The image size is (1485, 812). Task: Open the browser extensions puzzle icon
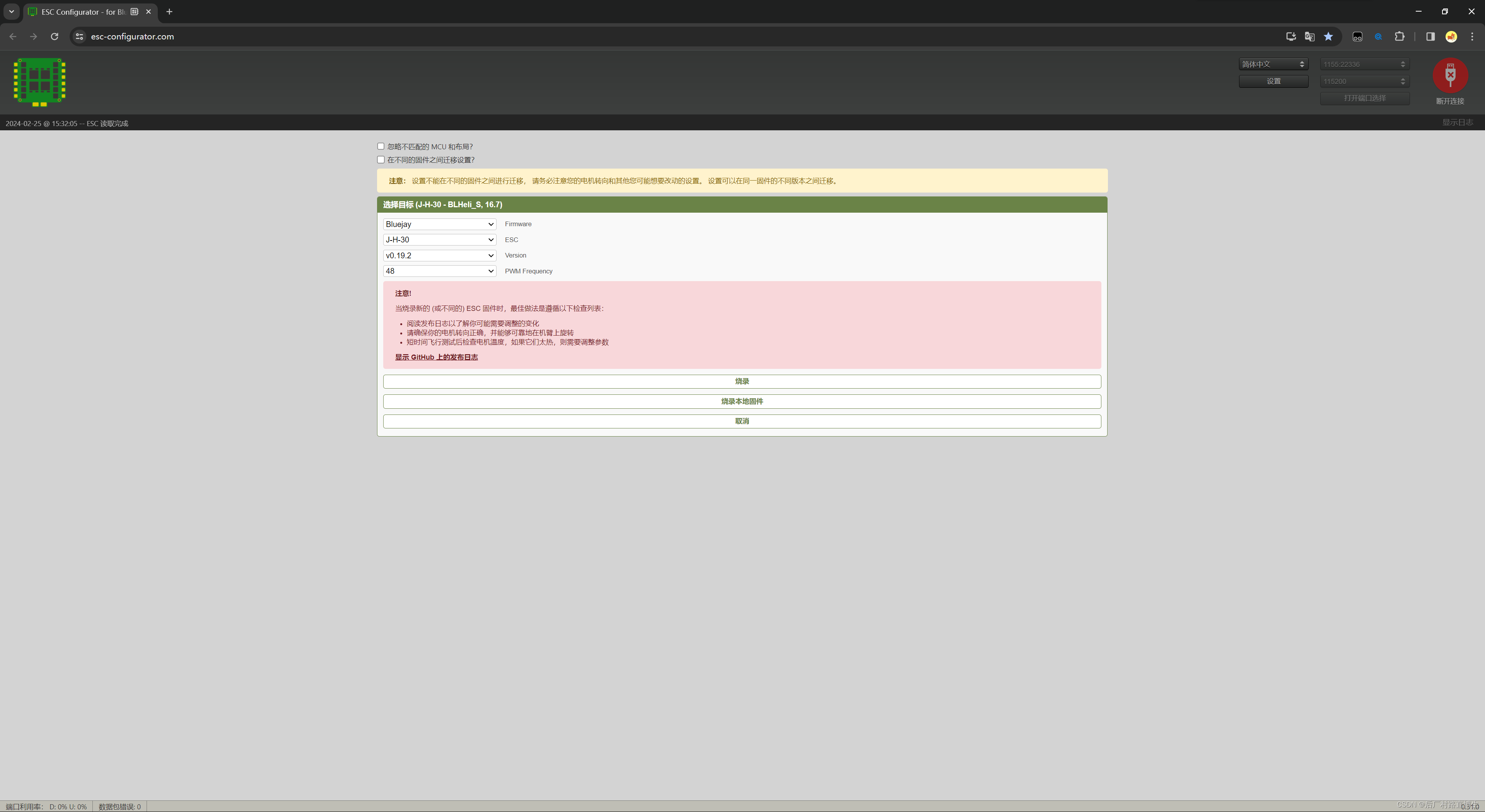(x=1399, y=36)
